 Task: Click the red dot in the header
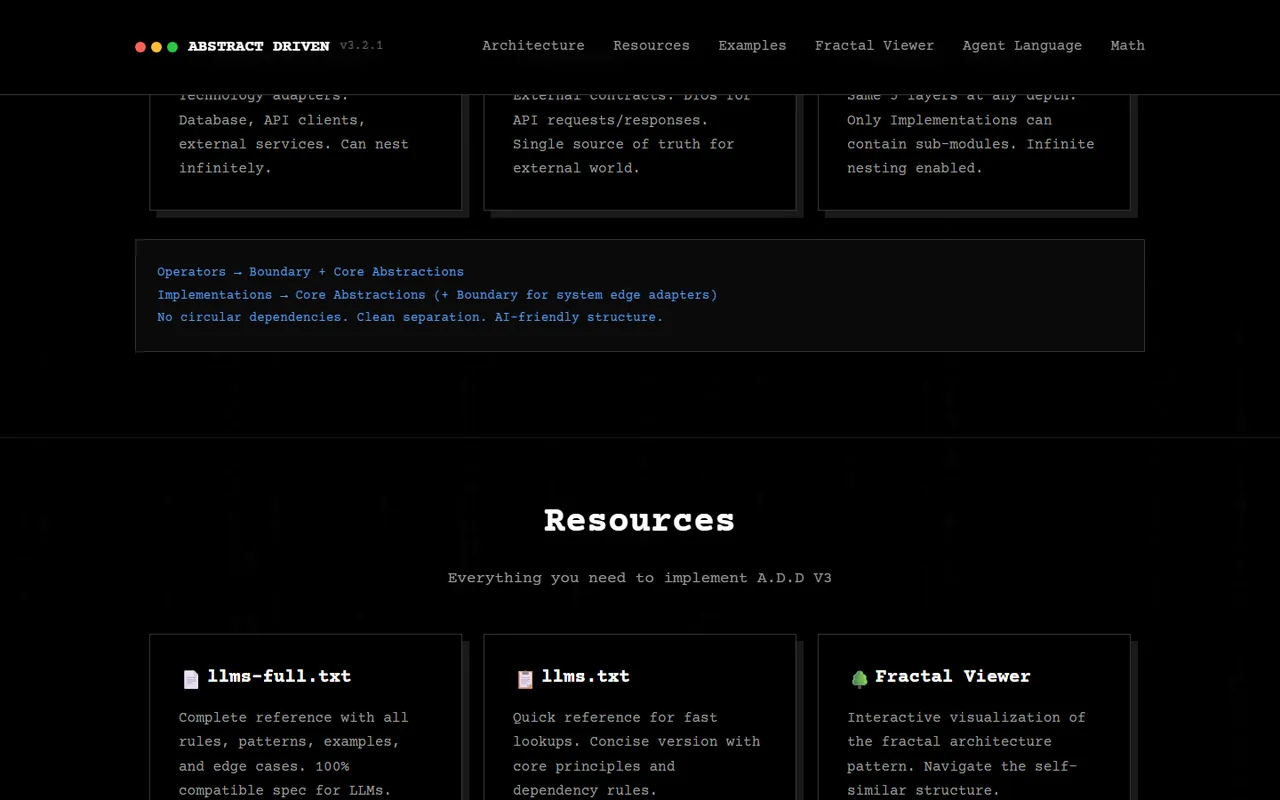(141, 47)
